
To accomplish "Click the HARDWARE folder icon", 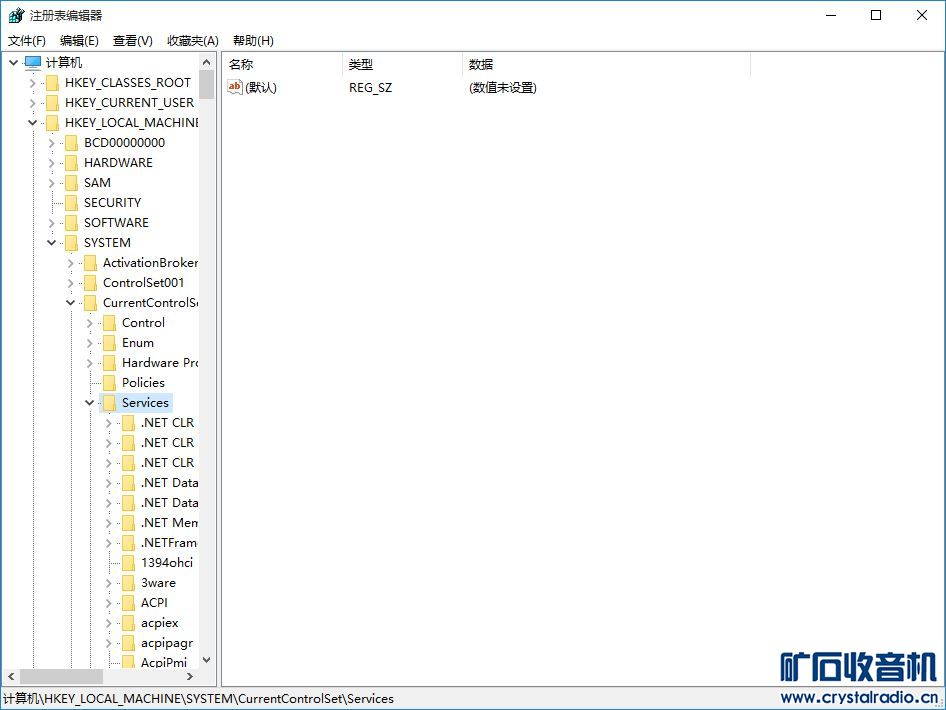I will coord(71,162).
